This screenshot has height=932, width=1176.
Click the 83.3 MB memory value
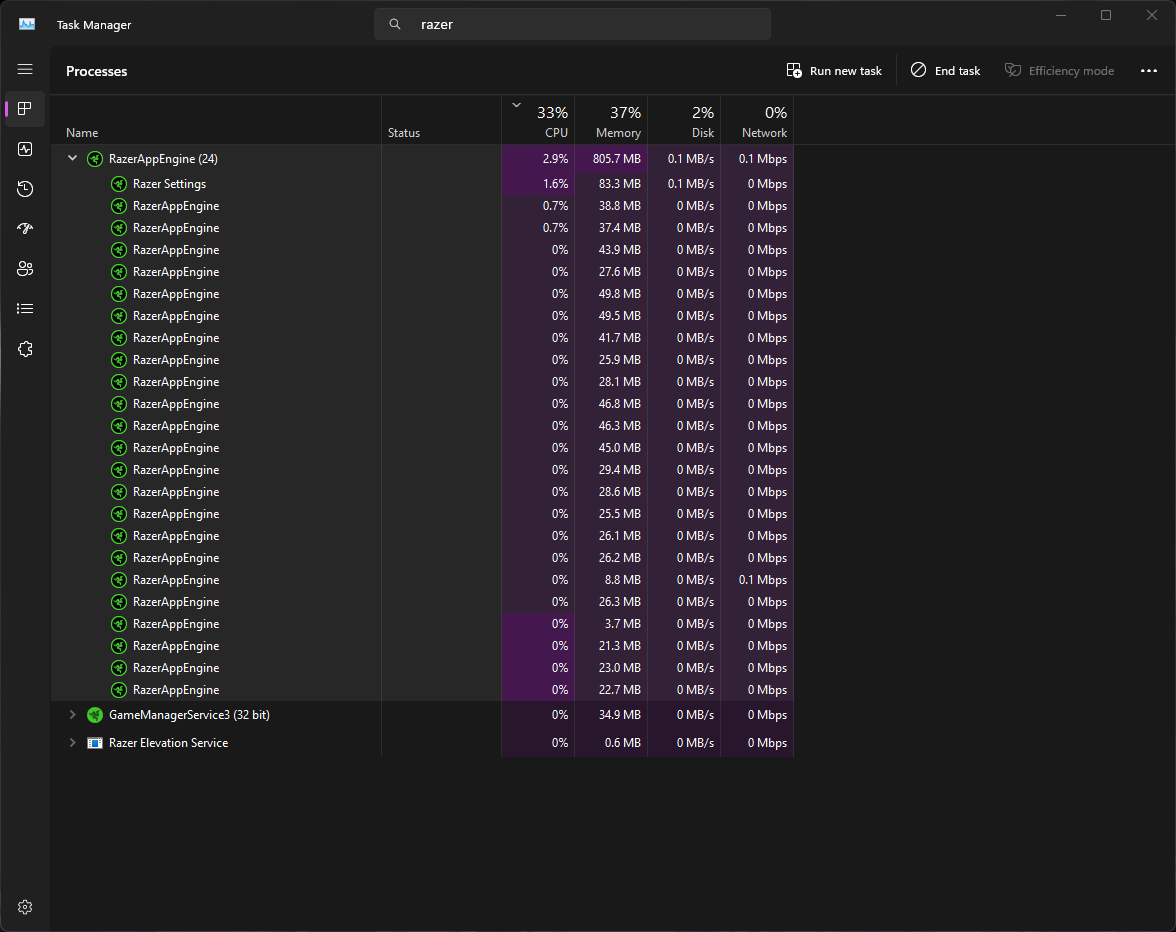click(620, 184)
